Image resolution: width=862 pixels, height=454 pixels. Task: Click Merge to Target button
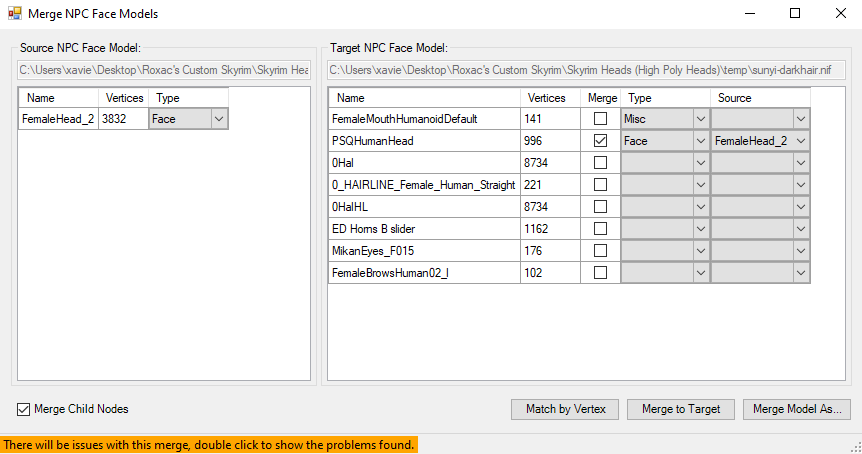(681, 409)
